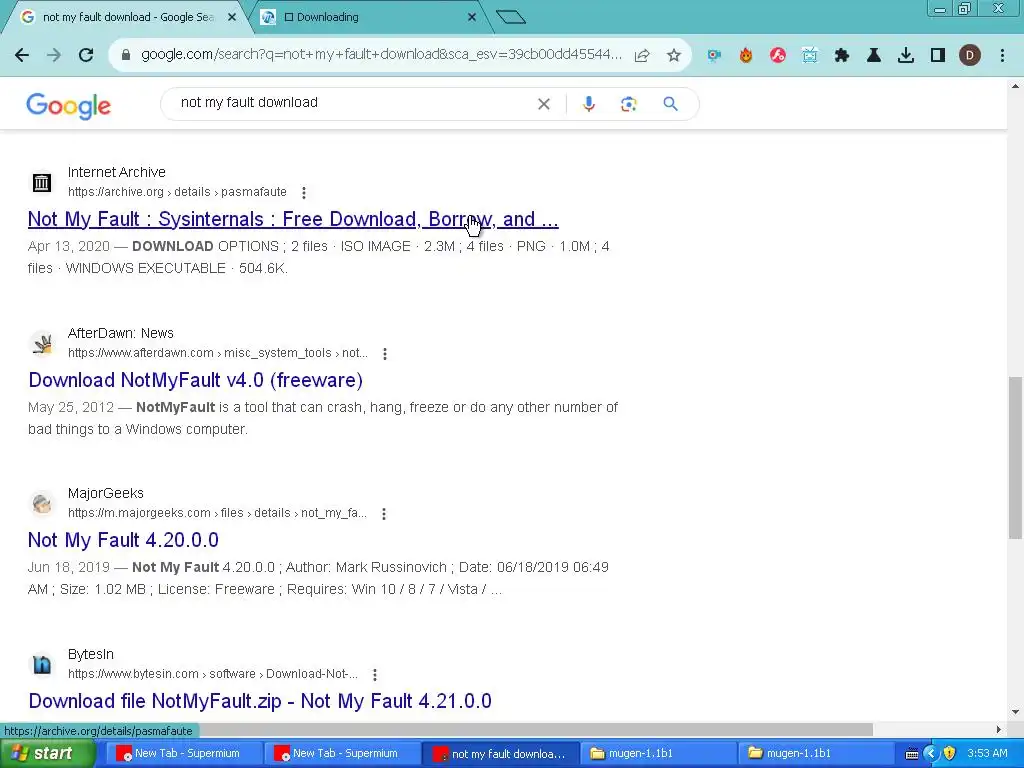This screenshot has width=1024, height=768.
Task: Focus the Google search input field
Action: [x=353, y=103]
